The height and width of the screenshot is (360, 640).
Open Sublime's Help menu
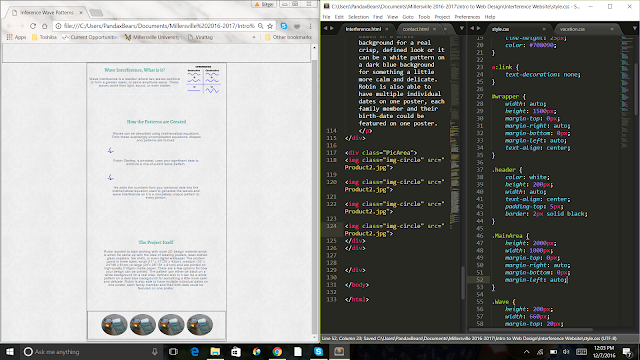click(x=490, y=17)
